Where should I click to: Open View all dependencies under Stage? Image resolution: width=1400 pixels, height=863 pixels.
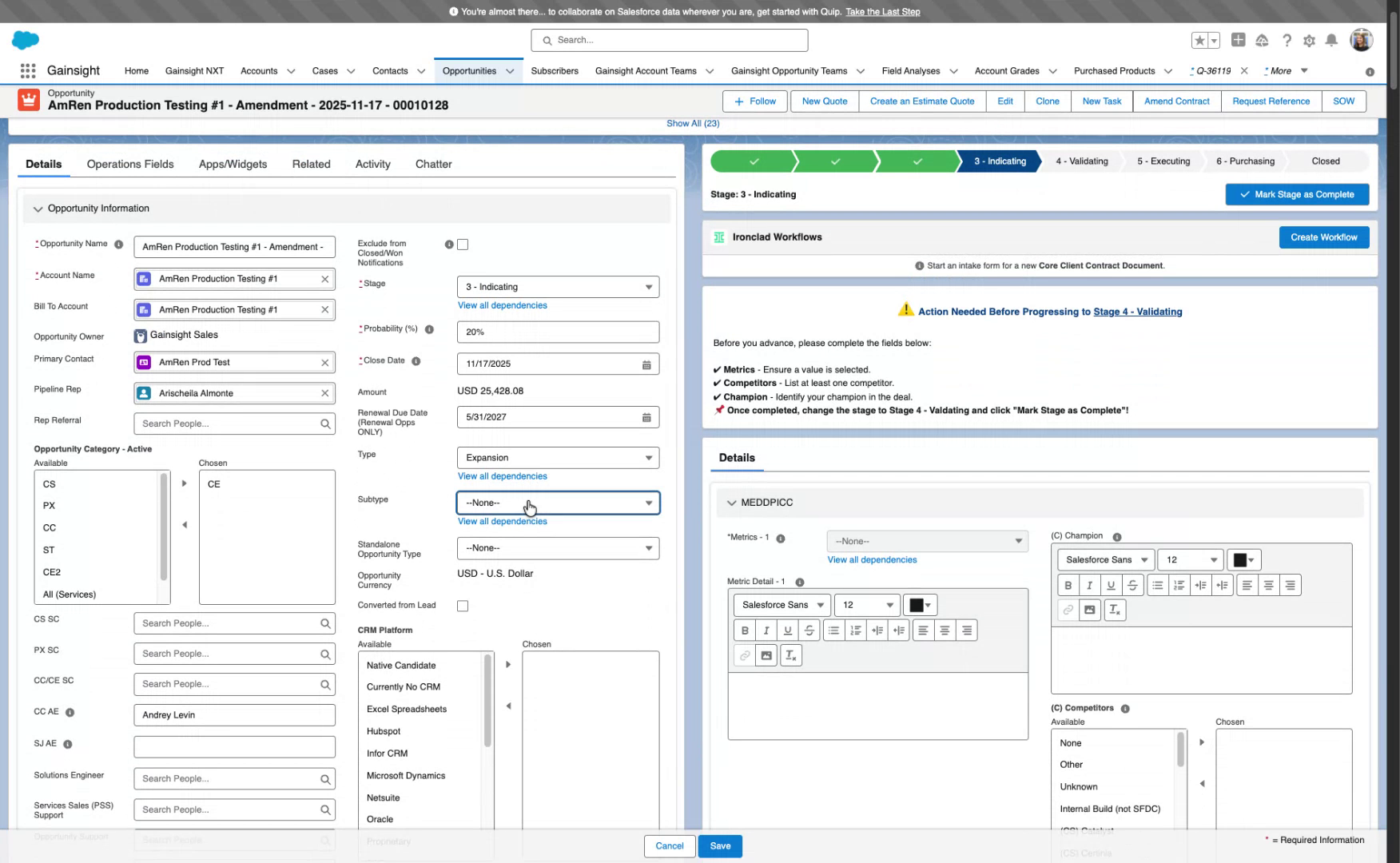[502, 305]
